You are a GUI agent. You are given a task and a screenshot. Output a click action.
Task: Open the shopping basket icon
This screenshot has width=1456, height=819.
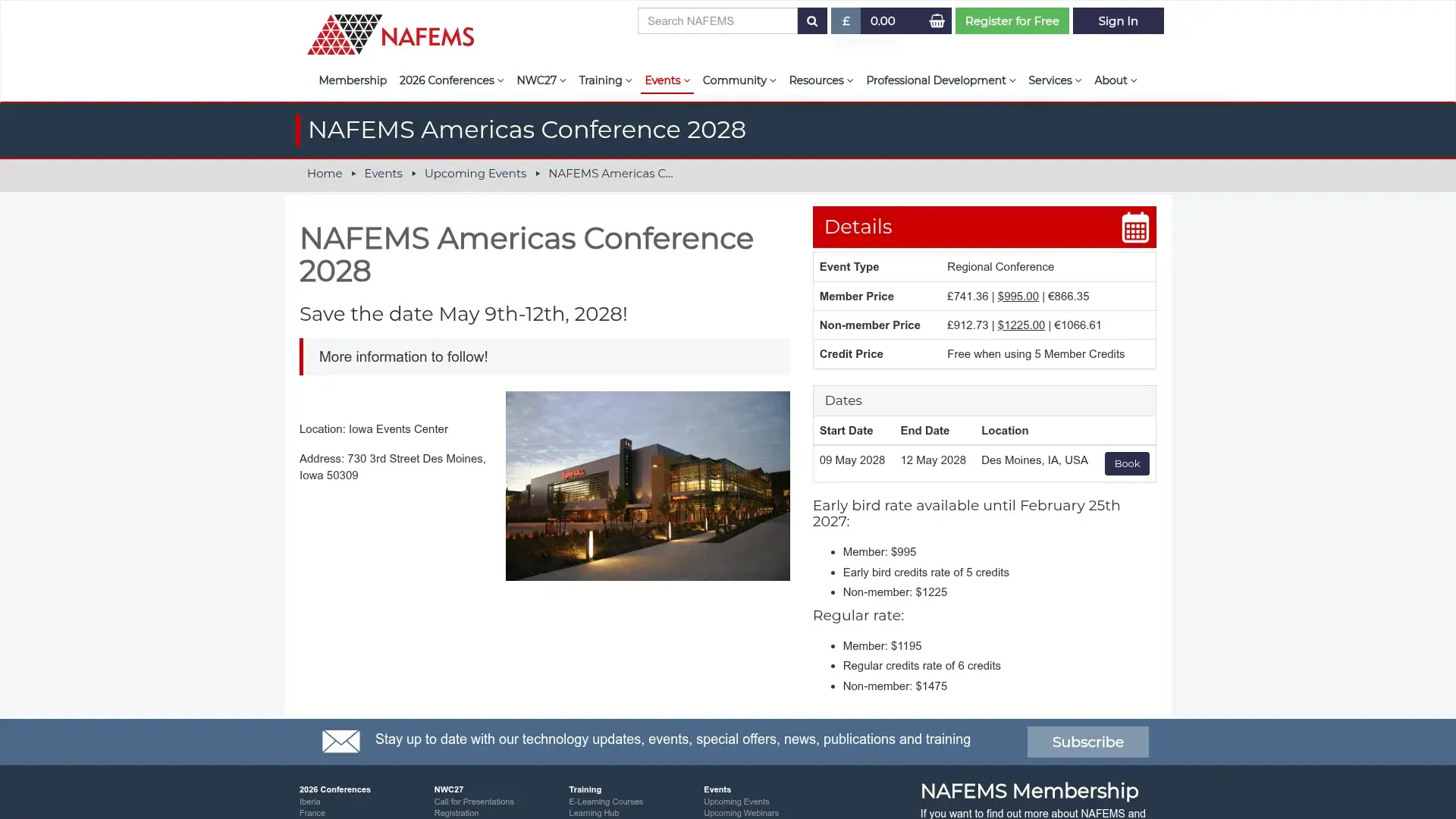[x=937, y=21]
